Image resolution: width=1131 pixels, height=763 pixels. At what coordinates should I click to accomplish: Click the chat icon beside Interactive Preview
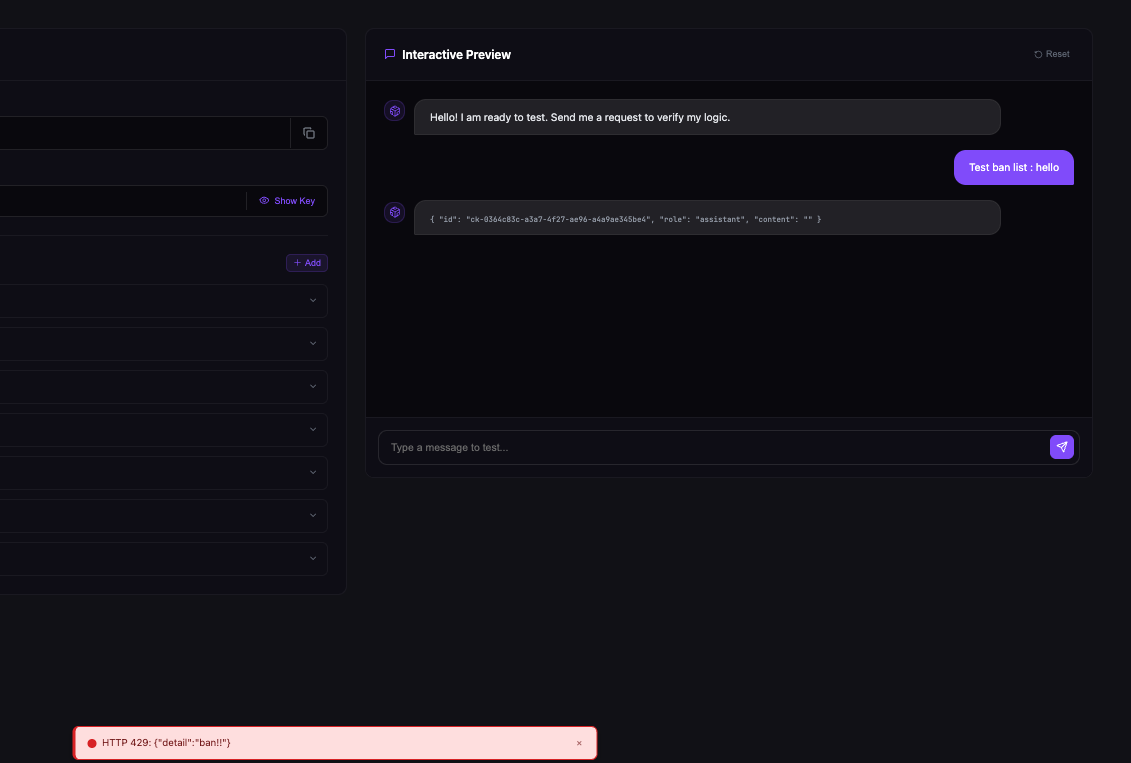click(390, 54)
